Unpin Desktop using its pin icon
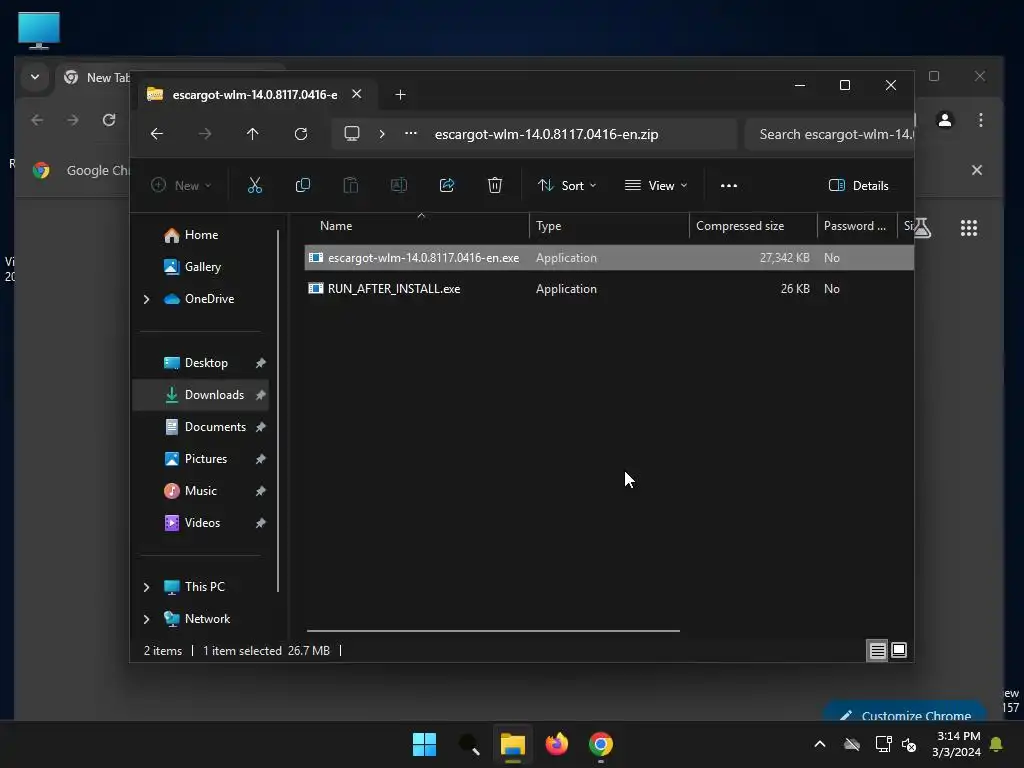 tap(261, 363)
